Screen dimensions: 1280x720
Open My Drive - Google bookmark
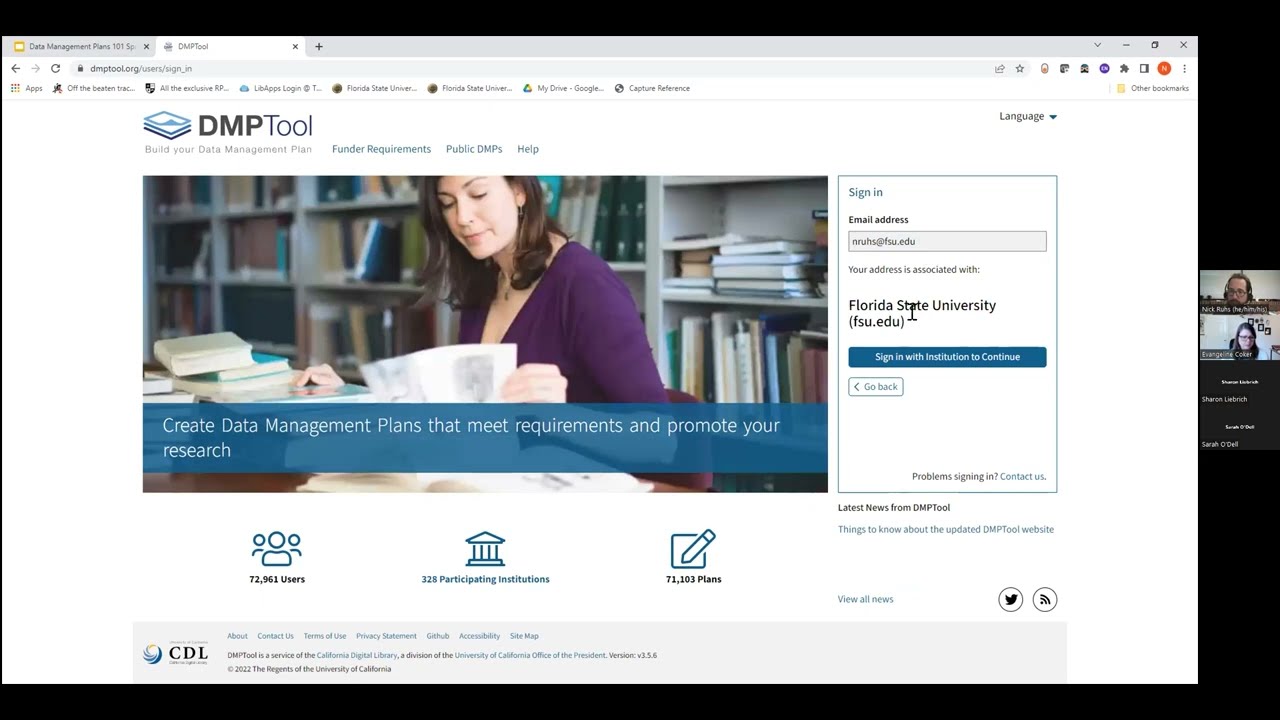[564, 88]
